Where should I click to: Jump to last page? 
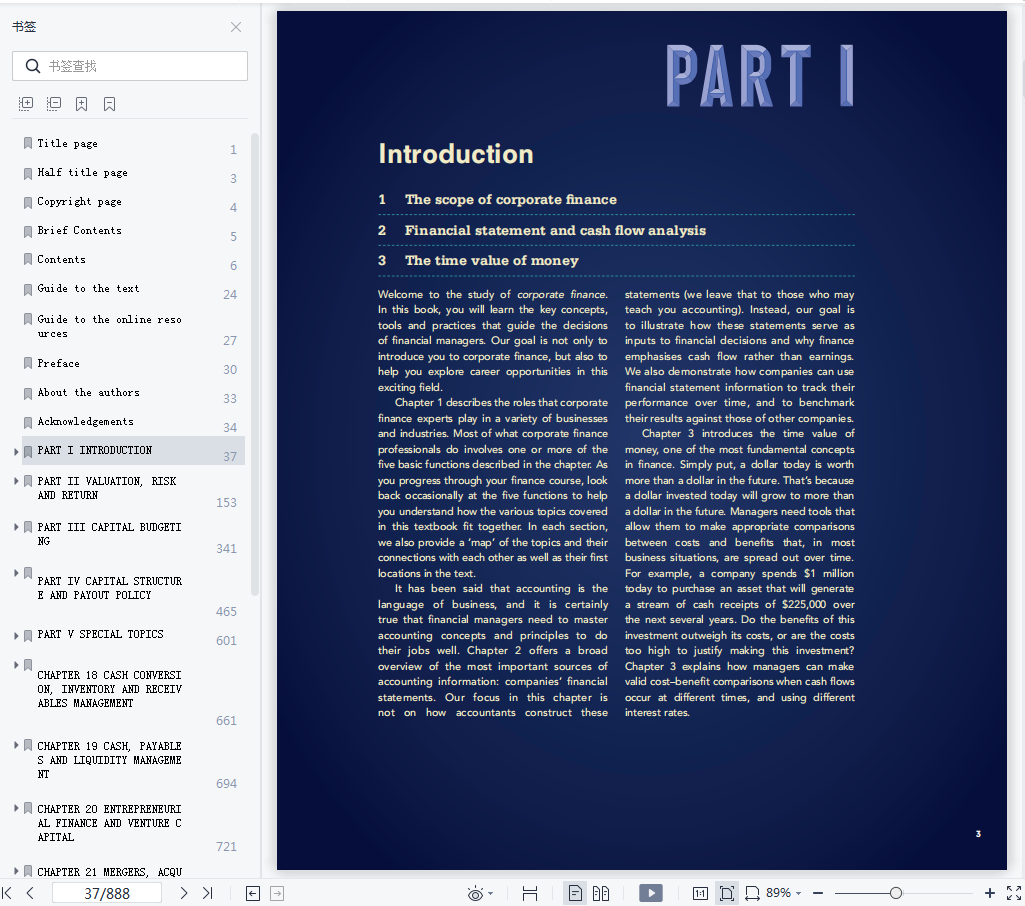[x=208, y=893]
